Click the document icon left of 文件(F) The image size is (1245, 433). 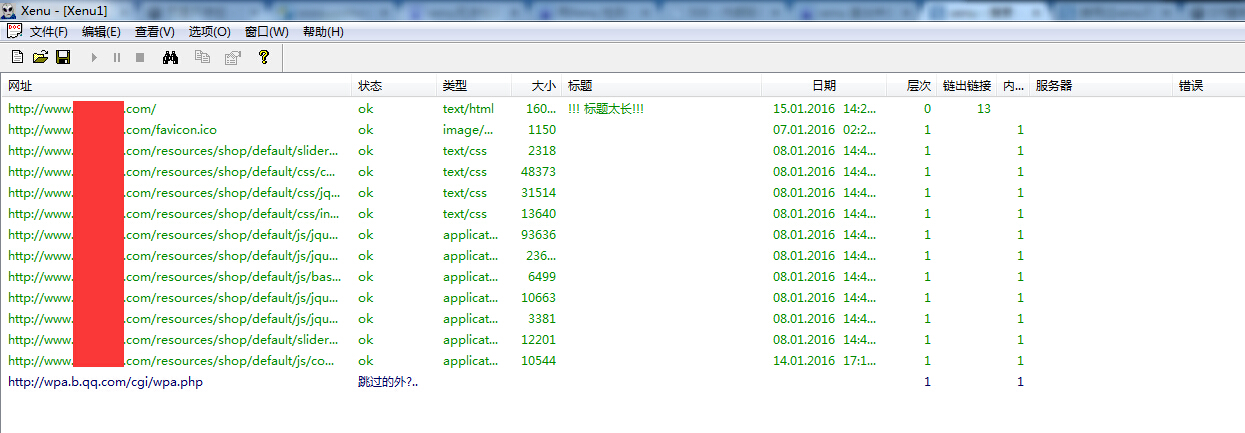(14, 31)
